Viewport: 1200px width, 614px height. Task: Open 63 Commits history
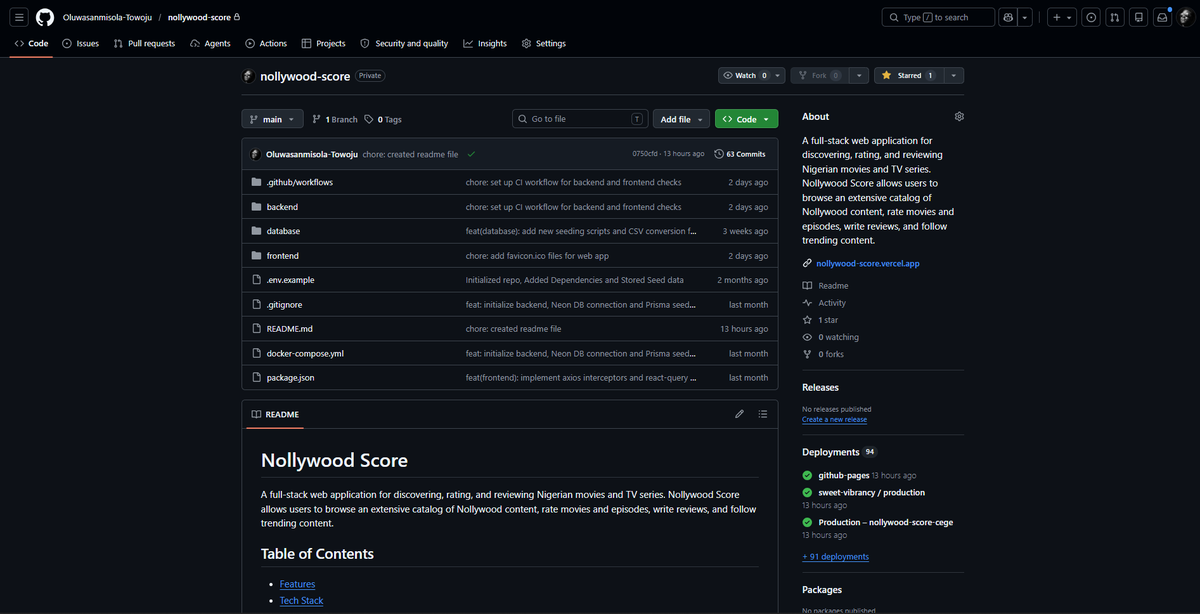[740, 154]
